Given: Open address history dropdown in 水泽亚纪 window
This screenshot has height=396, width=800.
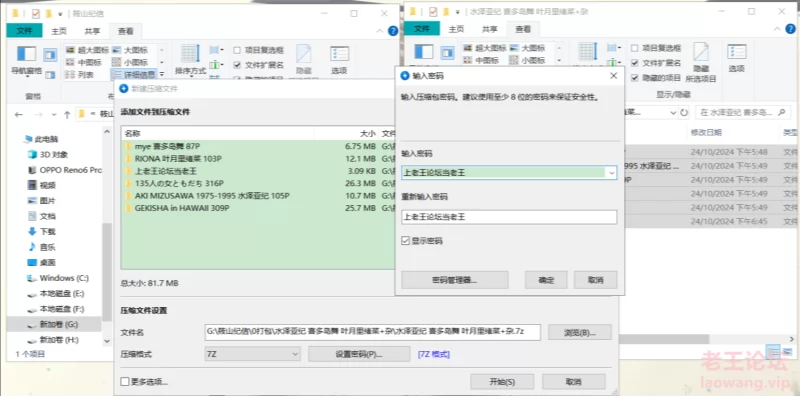Looking at the screenshot, I should pos(672,112).
